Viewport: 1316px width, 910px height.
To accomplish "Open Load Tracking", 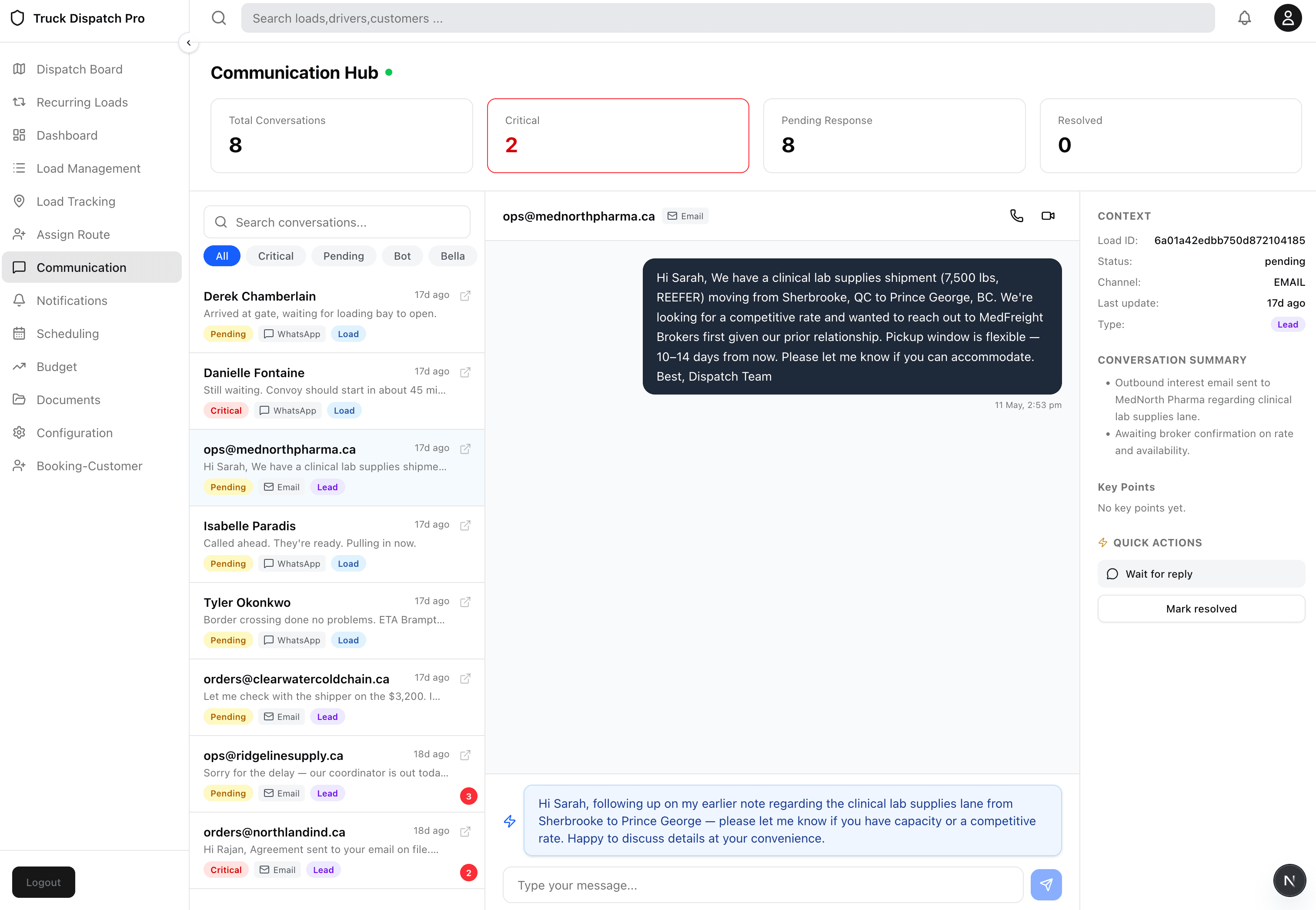I will click(x=91, y=201).
